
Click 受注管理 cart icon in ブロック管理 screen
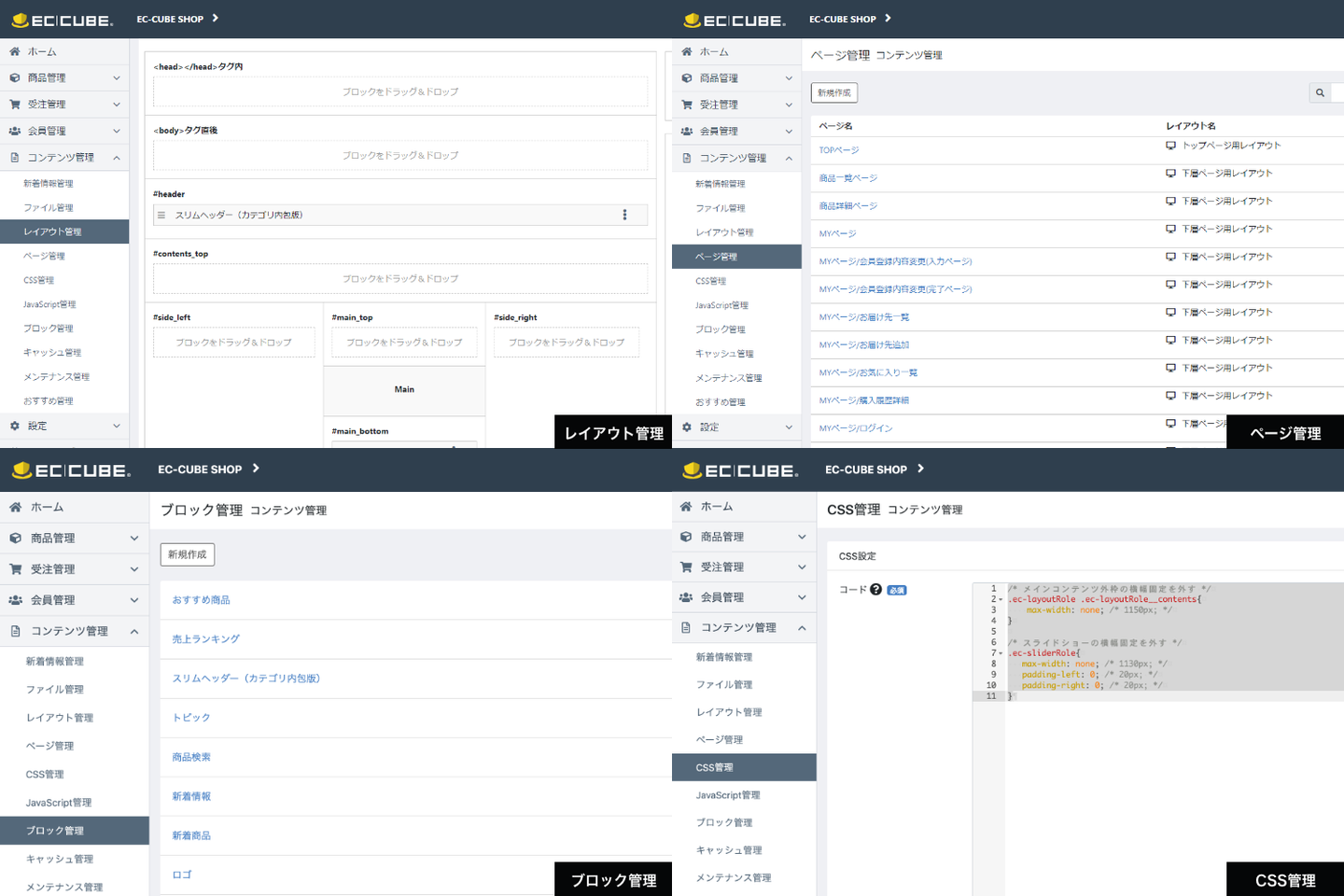point(16,569)
